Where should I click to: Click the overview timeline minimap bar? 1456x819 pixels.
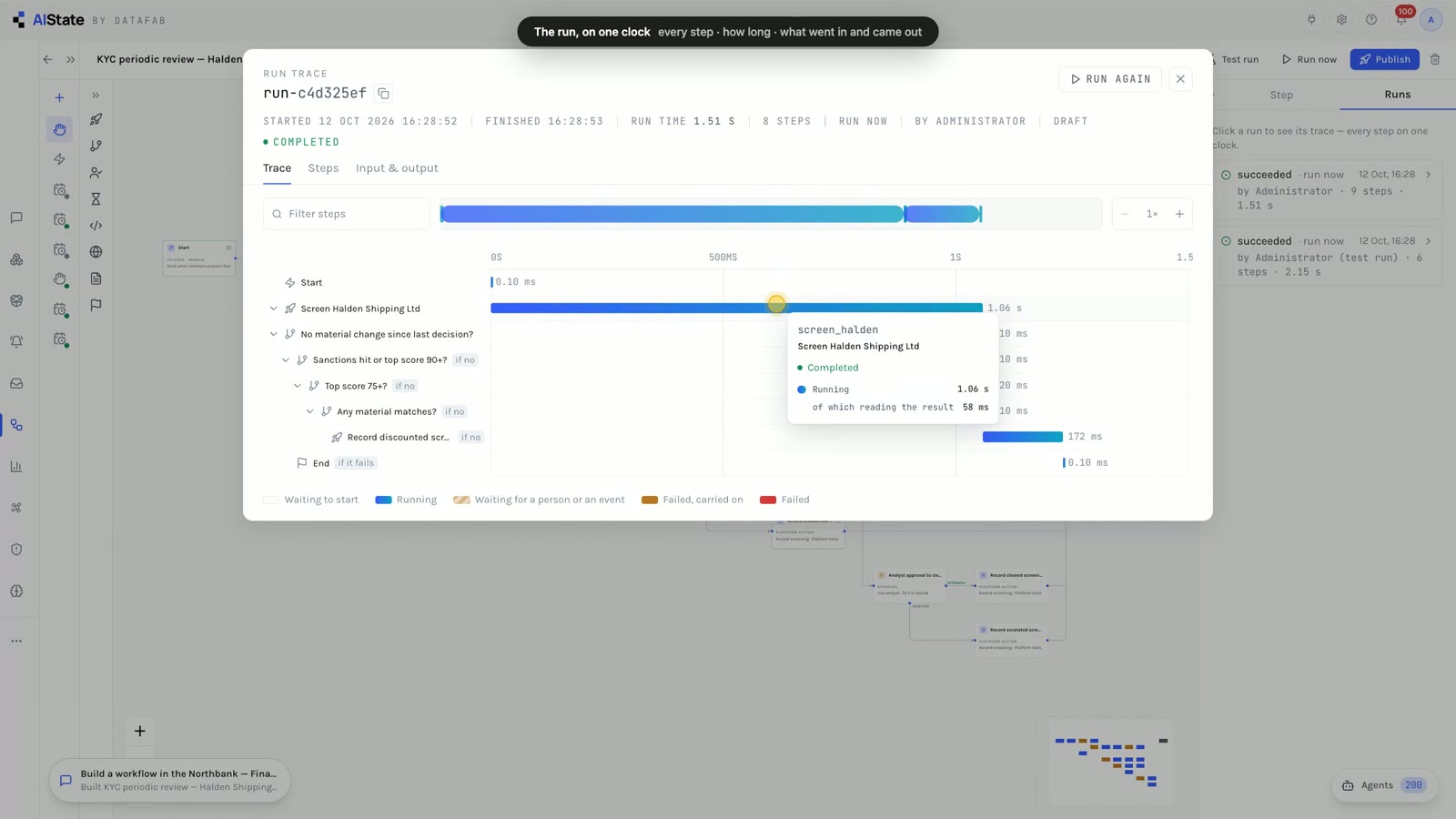pos(770,214)
